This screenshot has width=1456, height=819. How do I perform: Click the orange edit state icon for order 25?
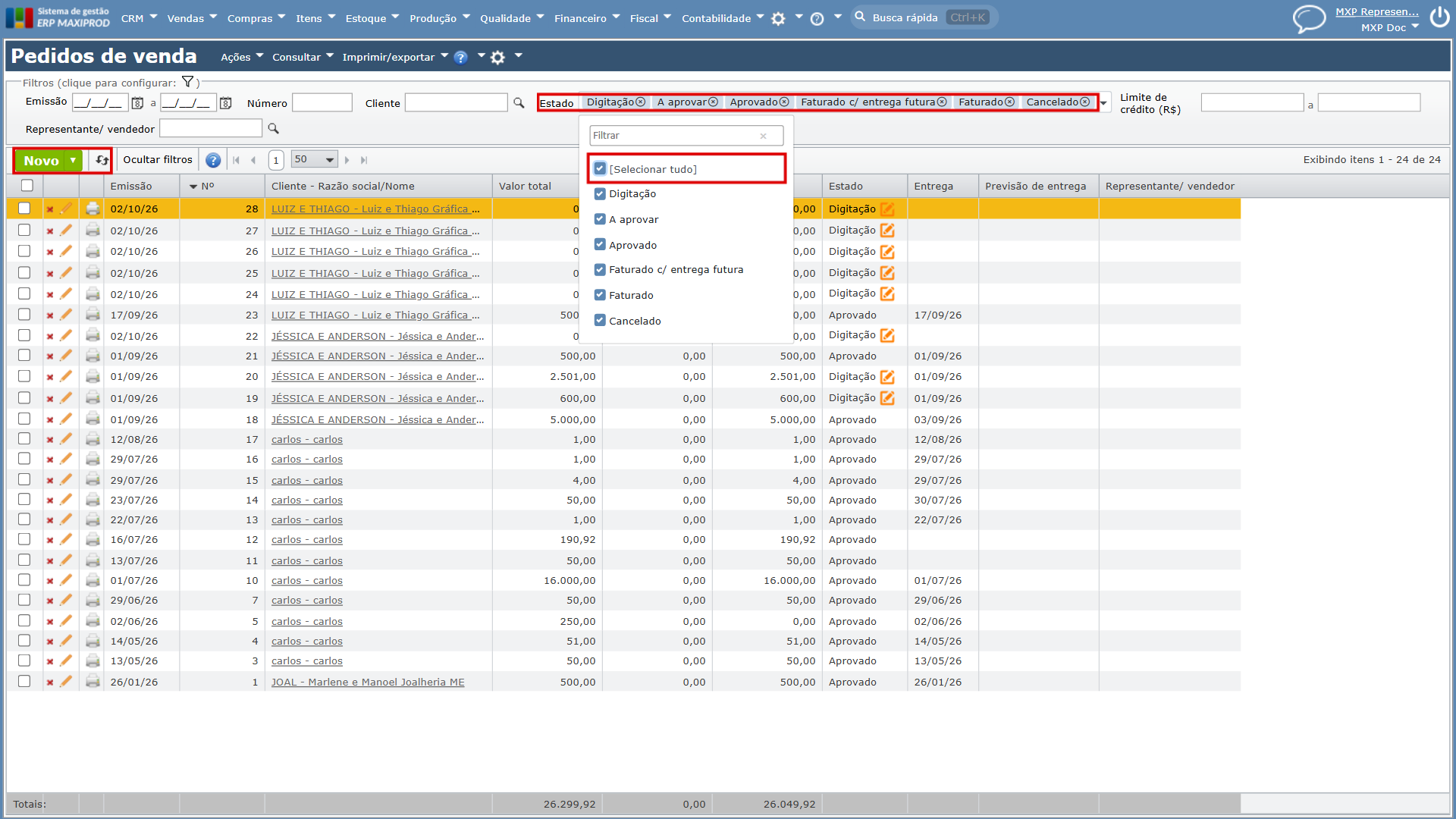[887, 273]
